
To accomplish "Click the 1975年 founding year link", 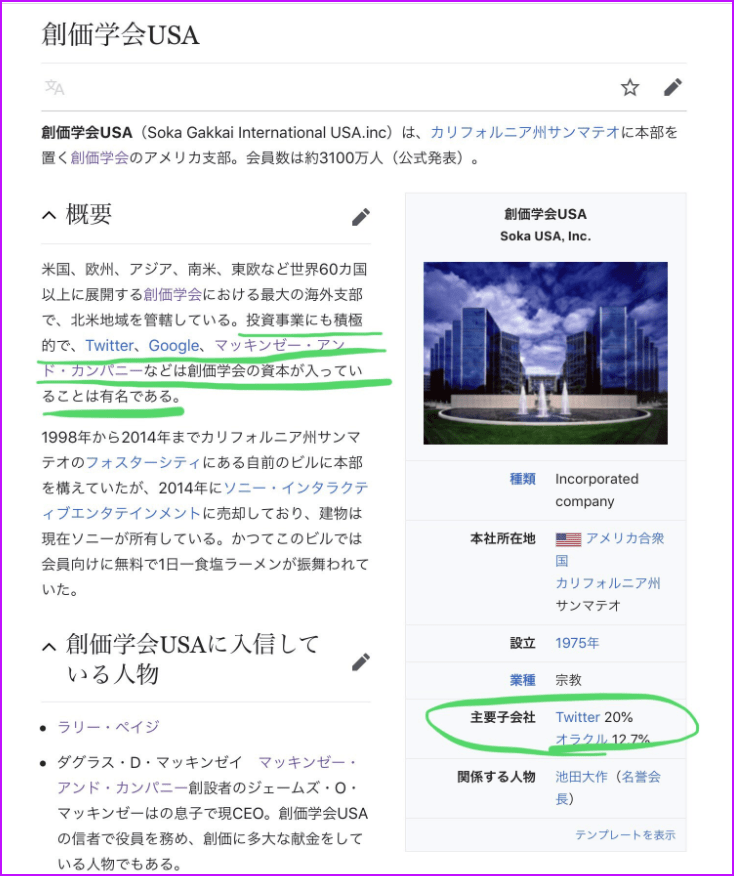I will [x=577, y=643].
